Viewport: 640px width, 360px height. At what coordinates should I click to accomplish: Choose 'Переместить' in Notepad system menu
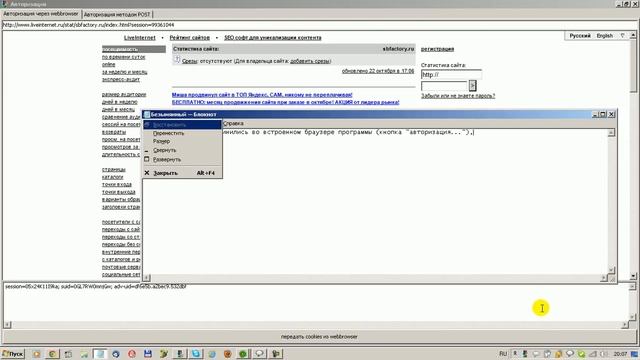pyautogui.click(x=182, y=133)
